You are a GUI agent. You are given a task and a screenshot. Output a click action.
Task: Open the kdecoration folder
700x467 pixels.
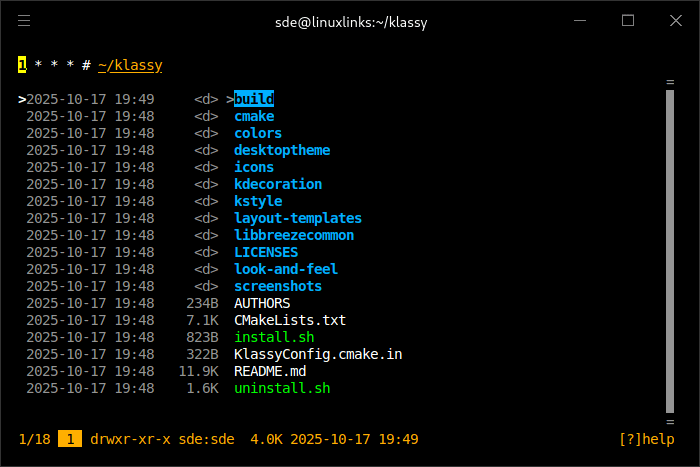point(278,184)
